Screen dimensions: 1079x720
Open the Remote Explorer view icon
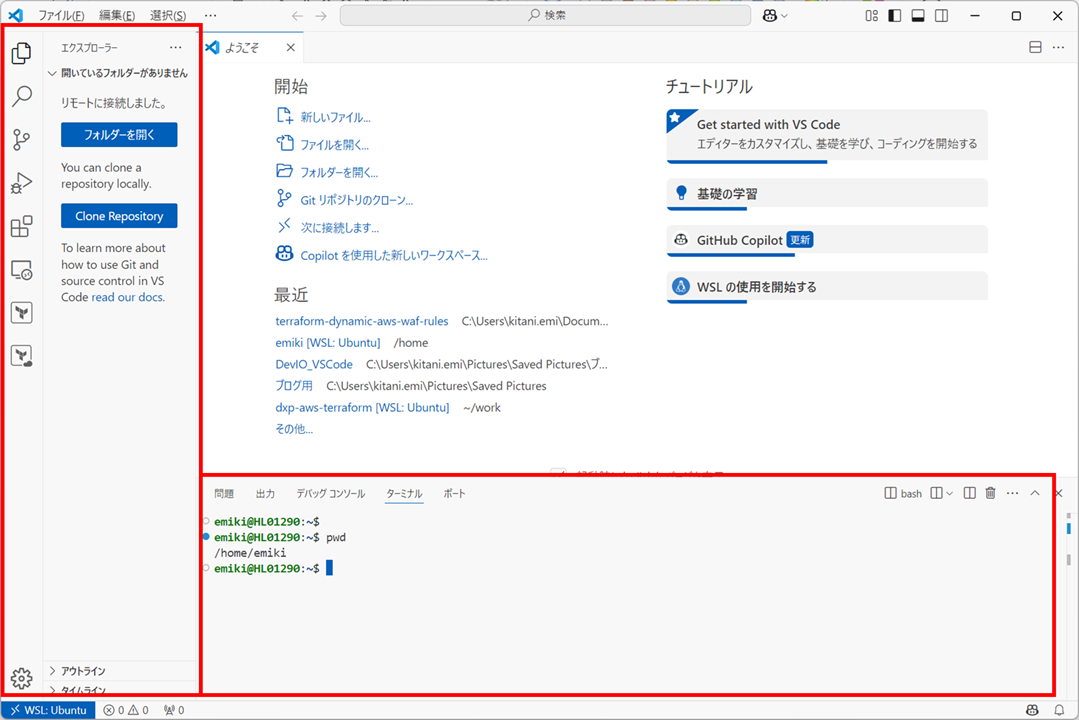(x=21, y=270)
